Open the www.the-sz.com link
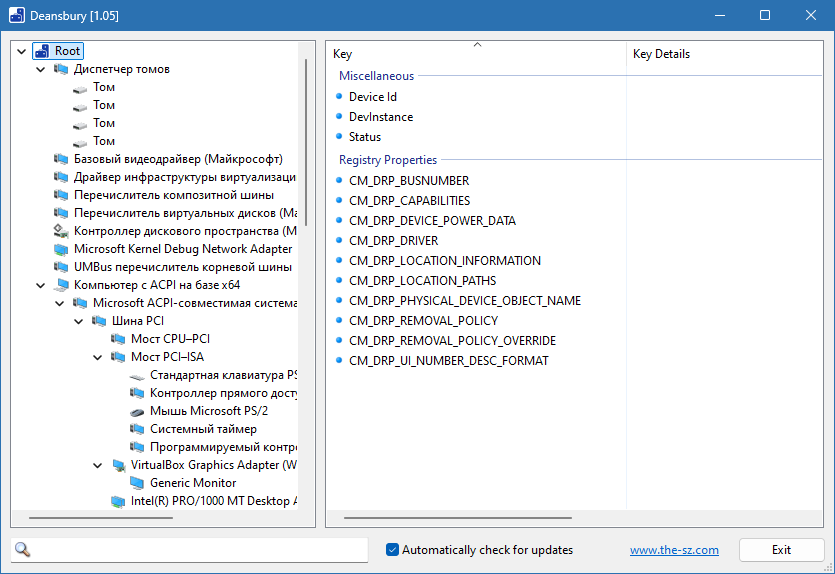Viewport: 835px width, 574px height. 674,550
